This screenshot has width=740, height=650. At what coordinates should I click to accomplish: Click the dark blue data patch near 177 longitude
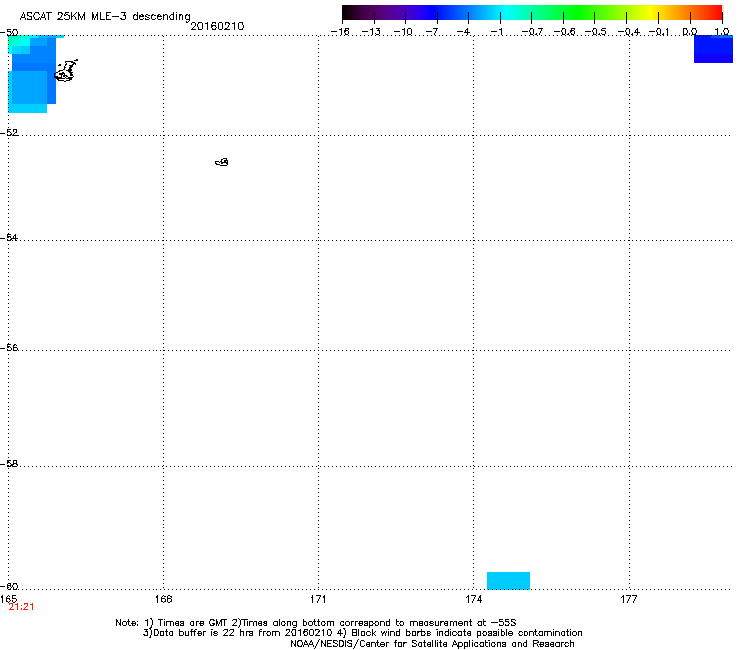point(713,49)
